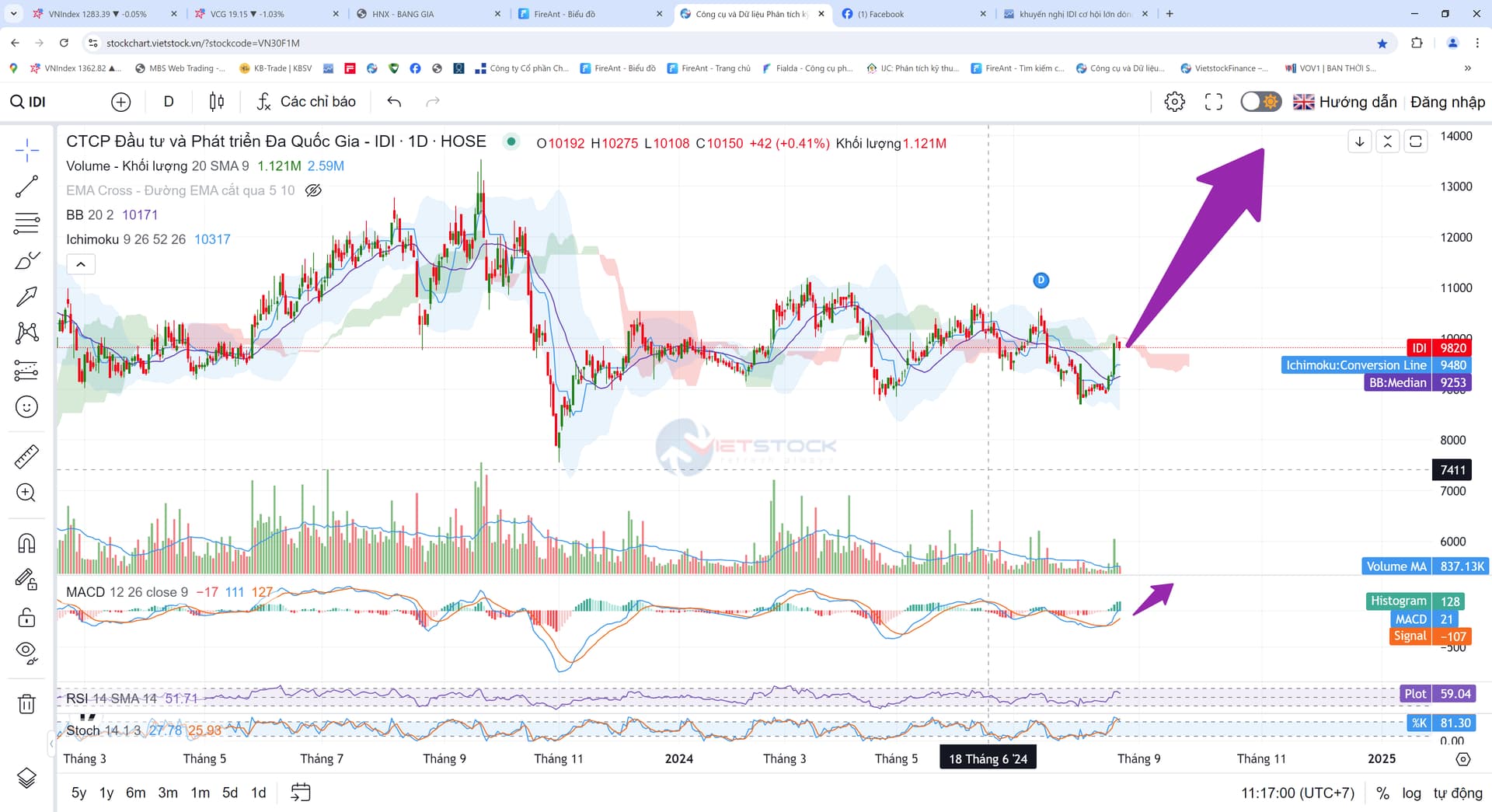
Task: Select the 5d time range
Action: [x=230, y=793]
